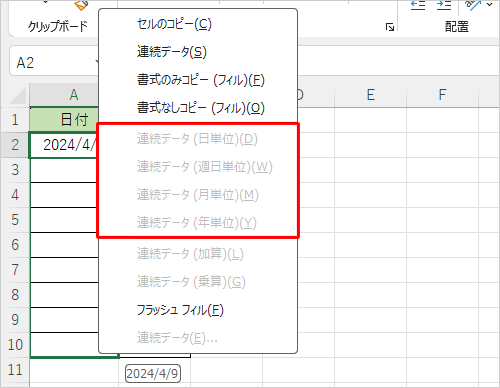This screenshot has height=388, width=500.
Task: Click cell E1 in the sheet
Action: [x=370, y=120]
